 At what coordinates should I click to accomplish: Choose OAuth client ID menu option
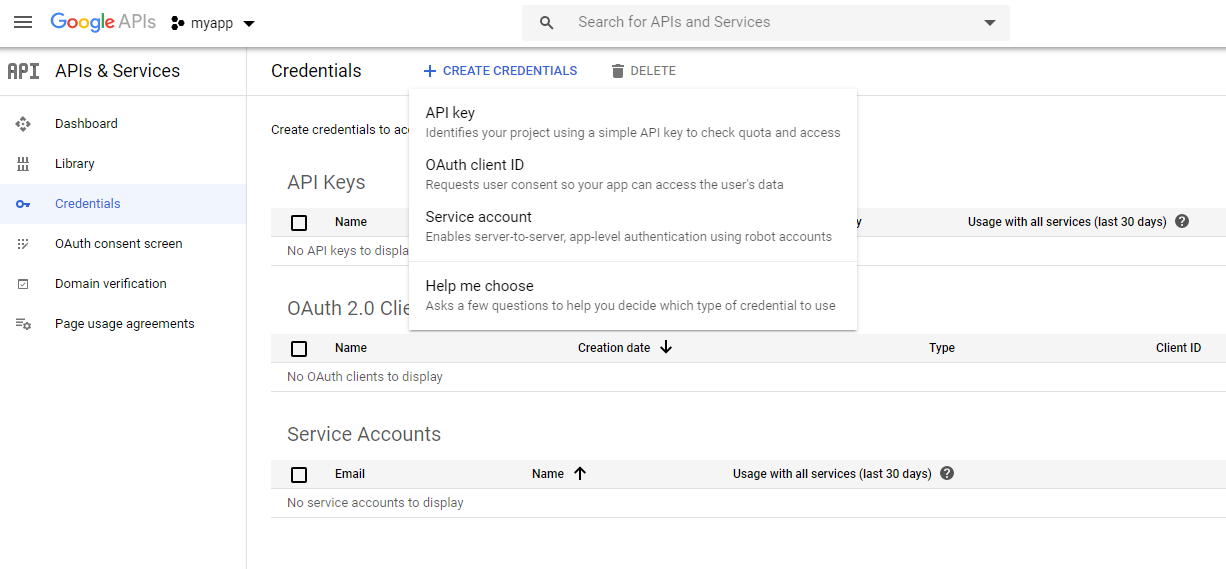[x=633, y=174]
